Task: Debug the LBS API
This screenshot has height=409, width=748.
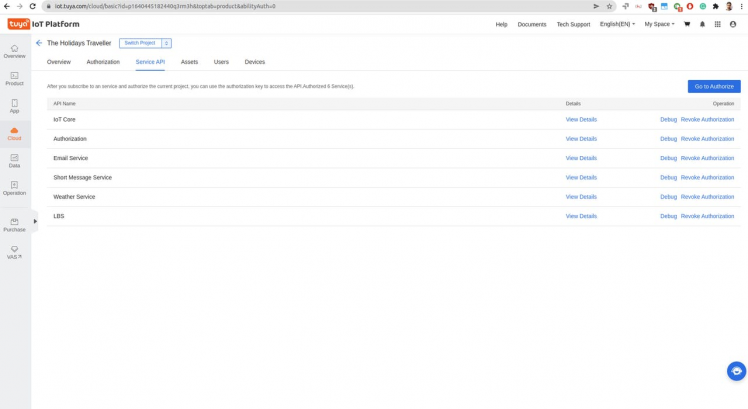Action: coord(668,216)
